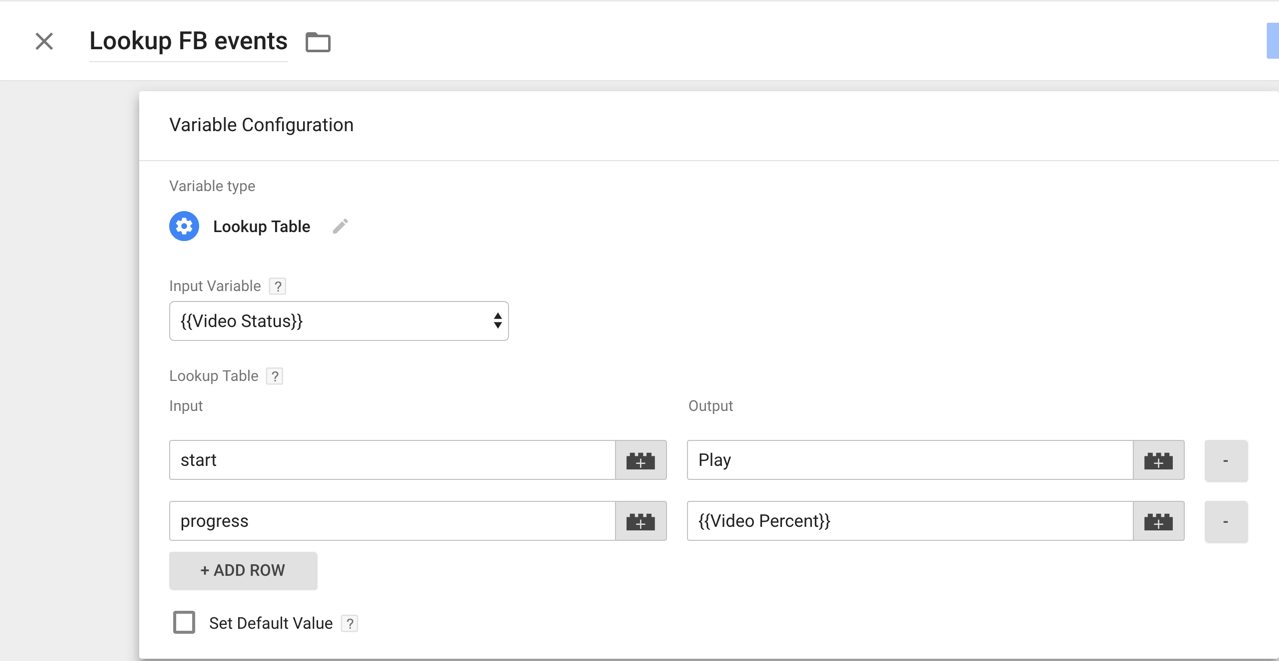Click the variable picker beside 'Play' output
Screen dimensions: 1279x661
(1158, 461)
